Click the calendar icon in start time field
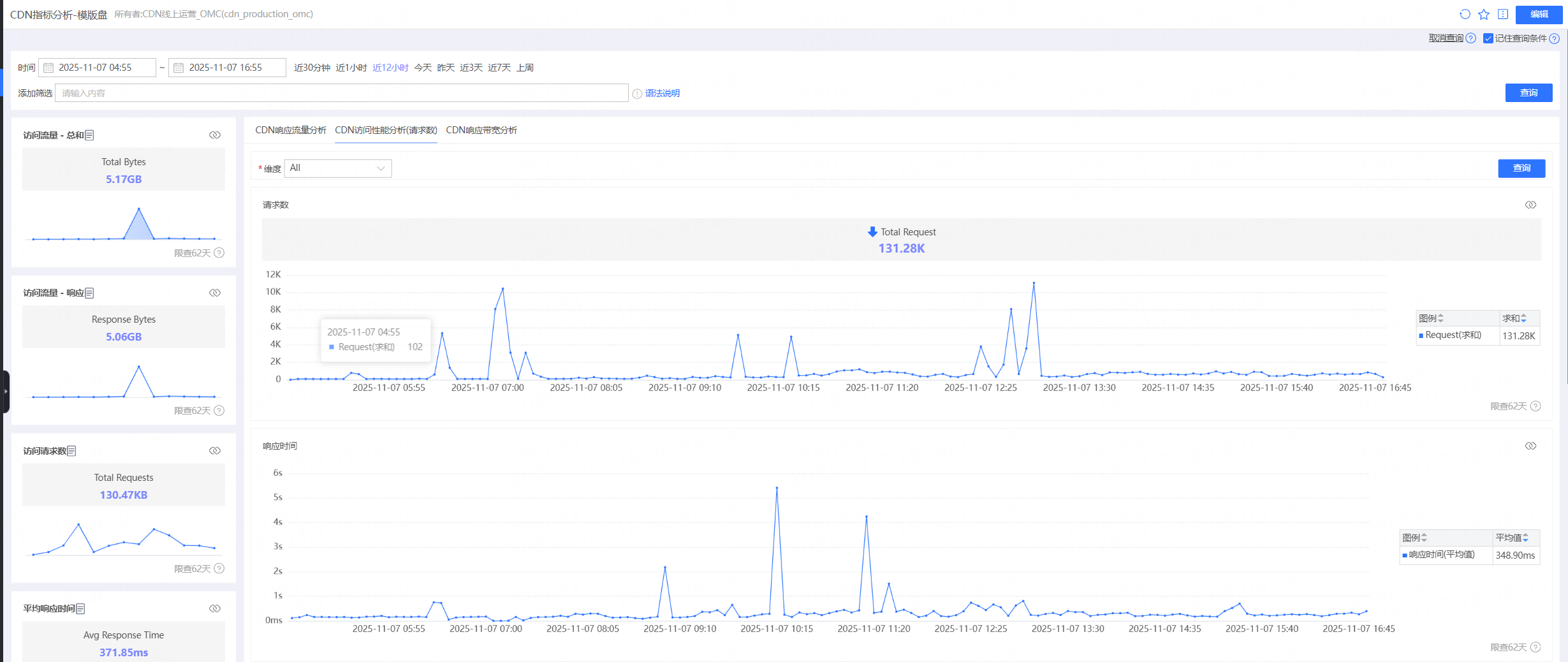1568x662 pixels. 48,68
